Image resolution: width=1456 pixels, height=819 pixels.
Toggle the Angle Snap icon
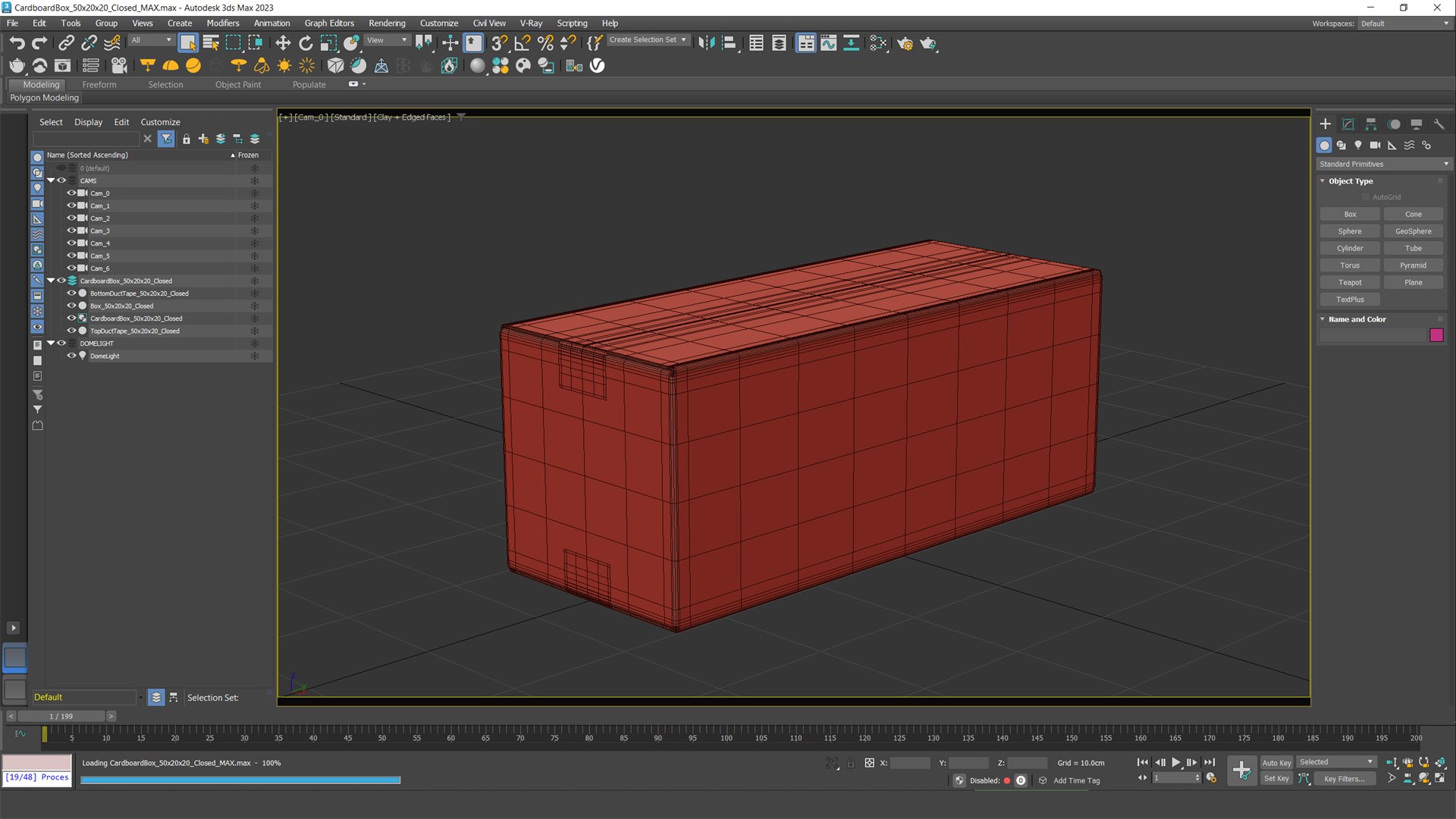(x=522, y=43)
